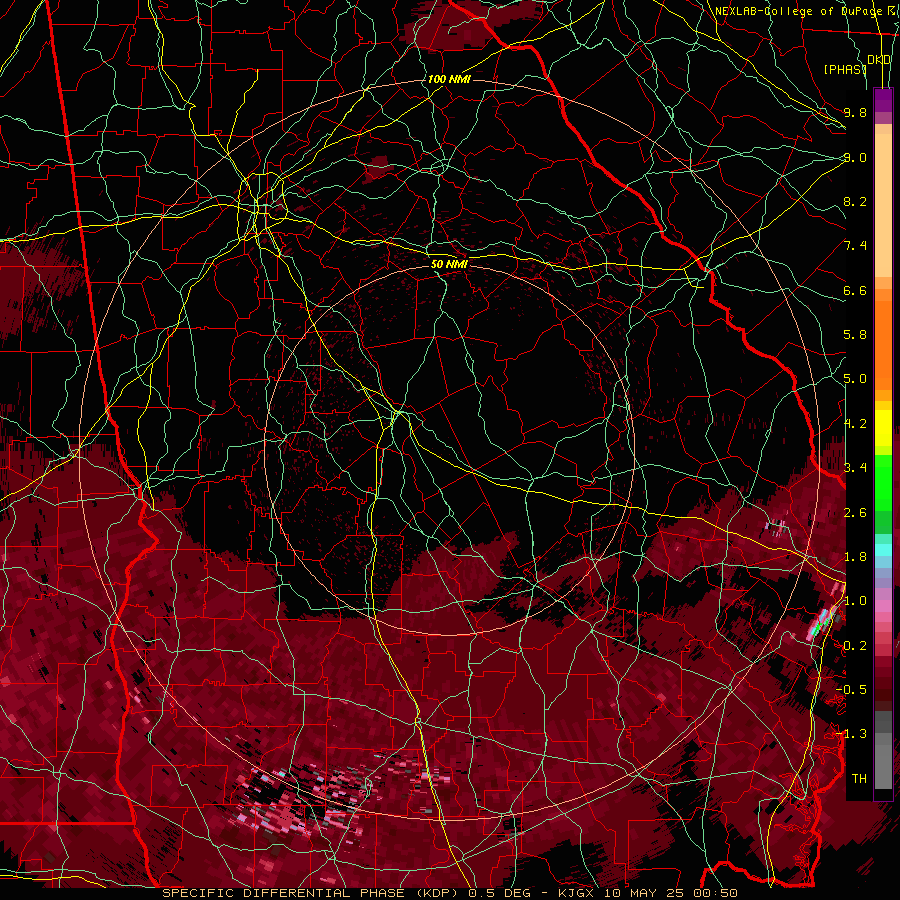Viewport: 900px width, 900px height.
Task: Click the 1.0 value on the color scale
Action: pos(855,601)
